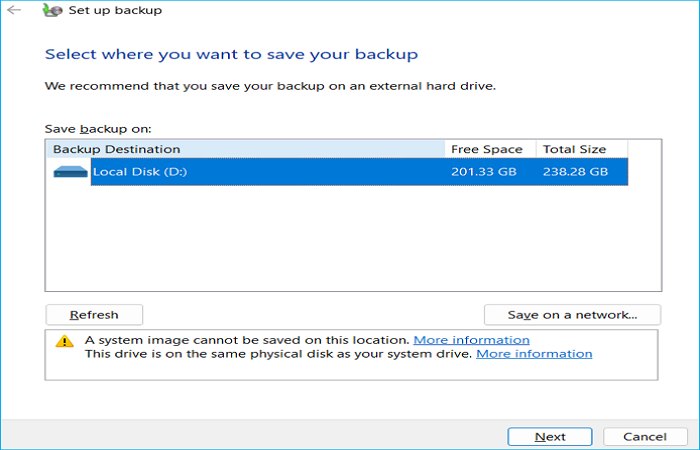Cancel the backup setup

tap(645, 437)
